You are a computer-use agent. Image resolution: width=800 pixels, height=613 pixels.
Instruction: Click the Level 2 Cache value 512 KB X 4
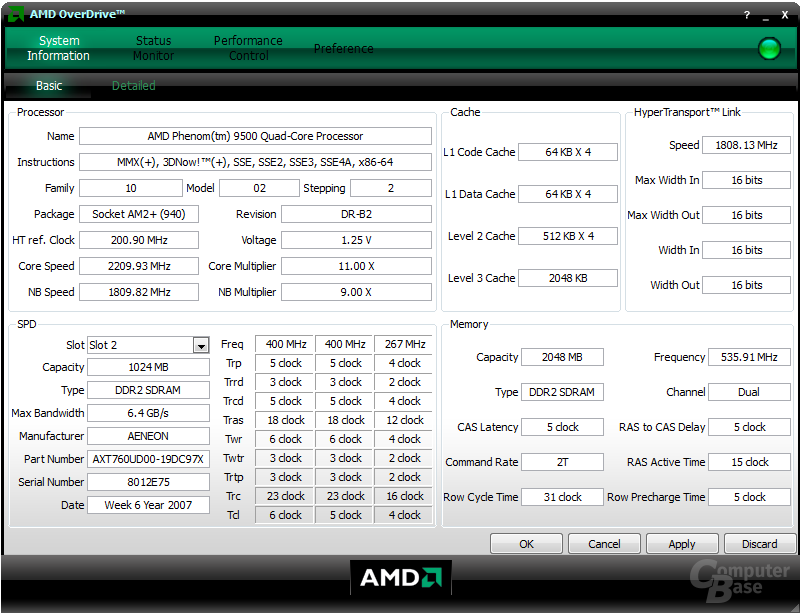568,236
